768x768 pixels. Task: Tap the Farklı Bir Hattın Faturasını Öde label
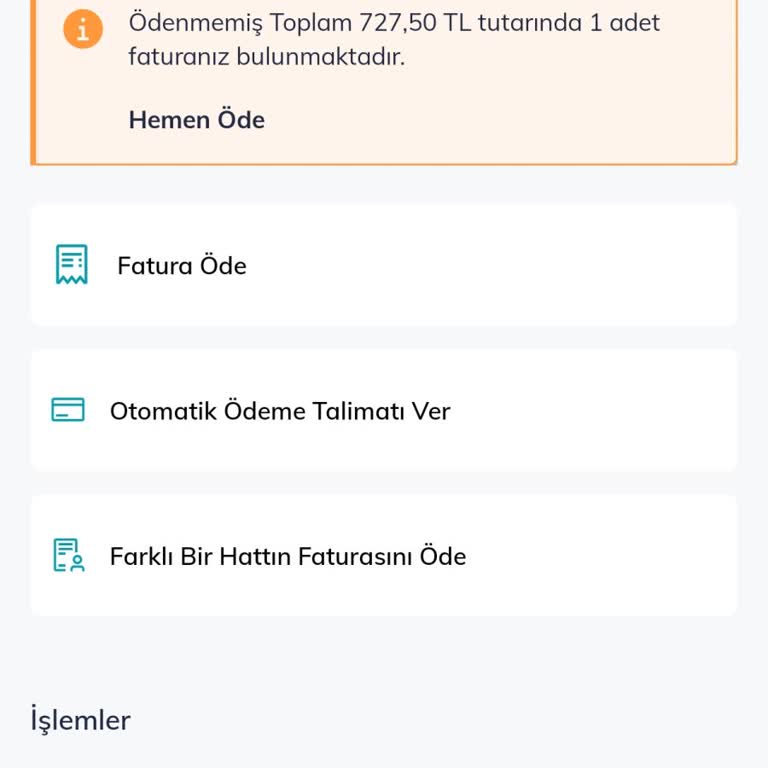[288, 556]
